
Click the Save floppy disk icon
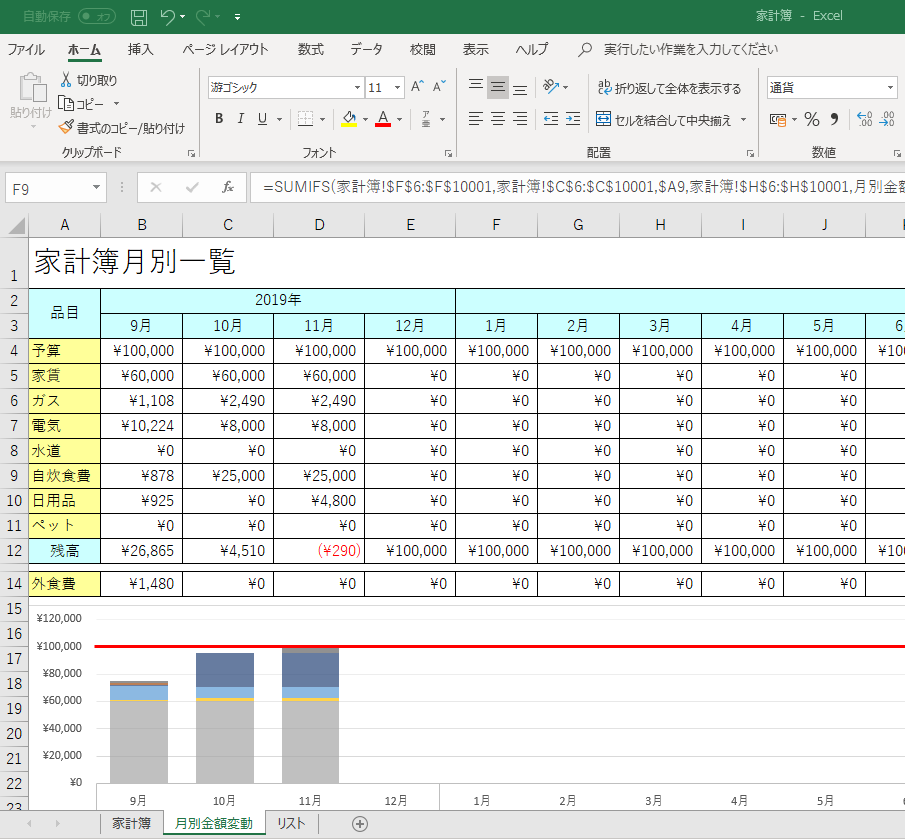(x=139, y=17)
